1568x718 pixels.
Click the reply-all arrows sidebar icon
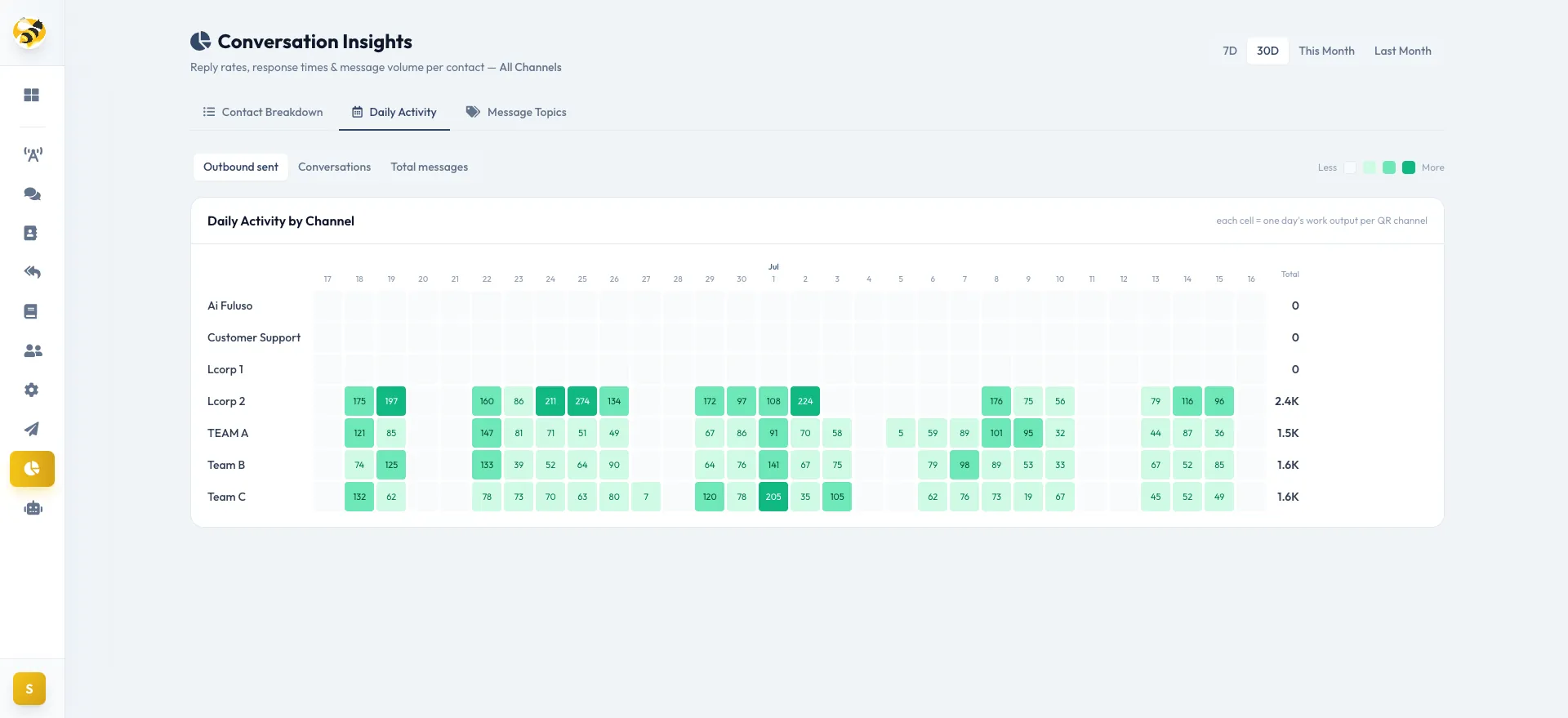click(x=32, y=272)
